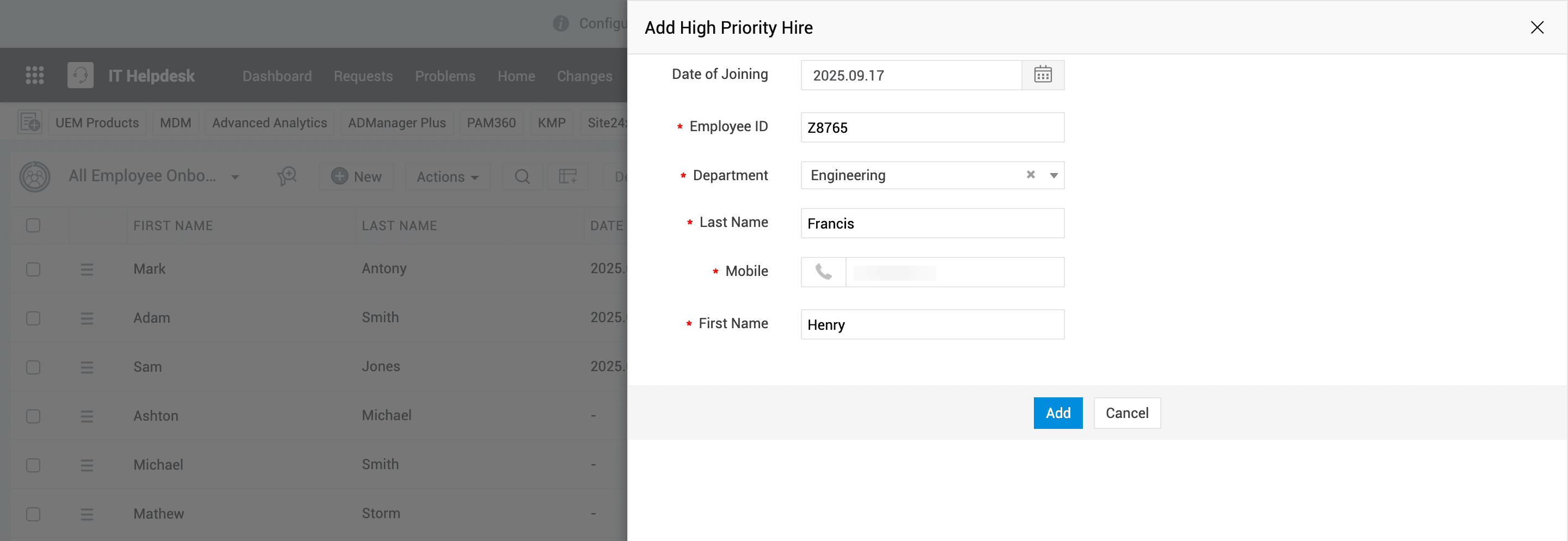Click the IT Helpdesk headset logo
This screenshot has width=1568, height=541.
click(x=81, y=76)
